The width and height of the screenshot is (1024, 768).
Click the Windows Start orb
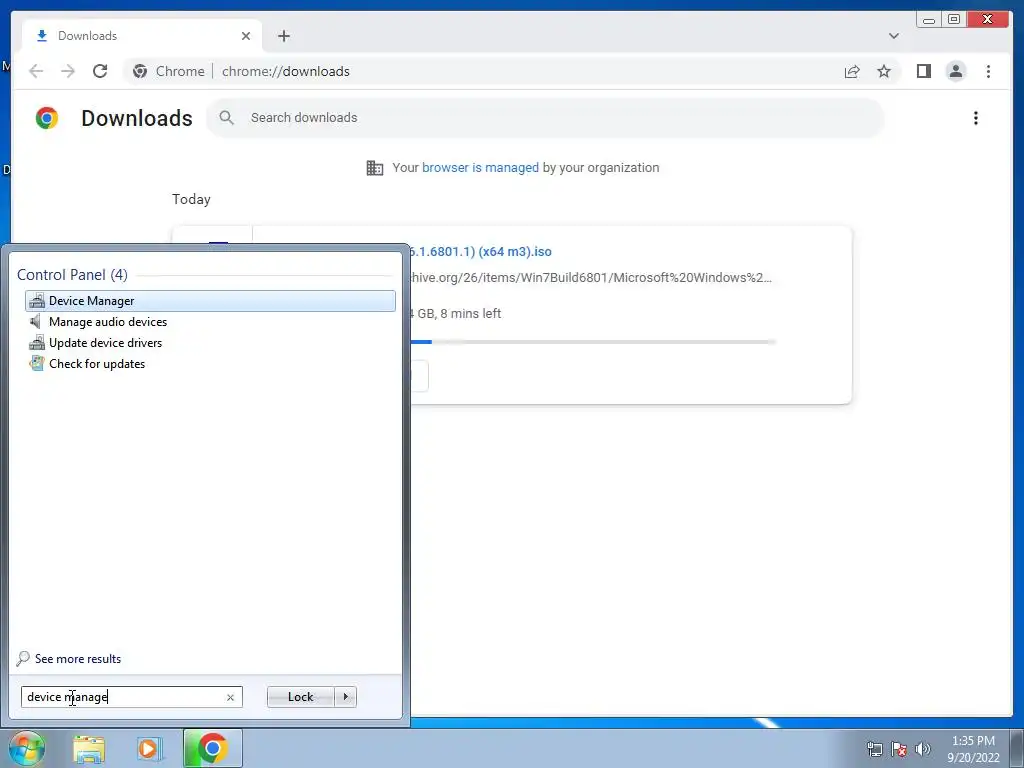click(27, 748)
